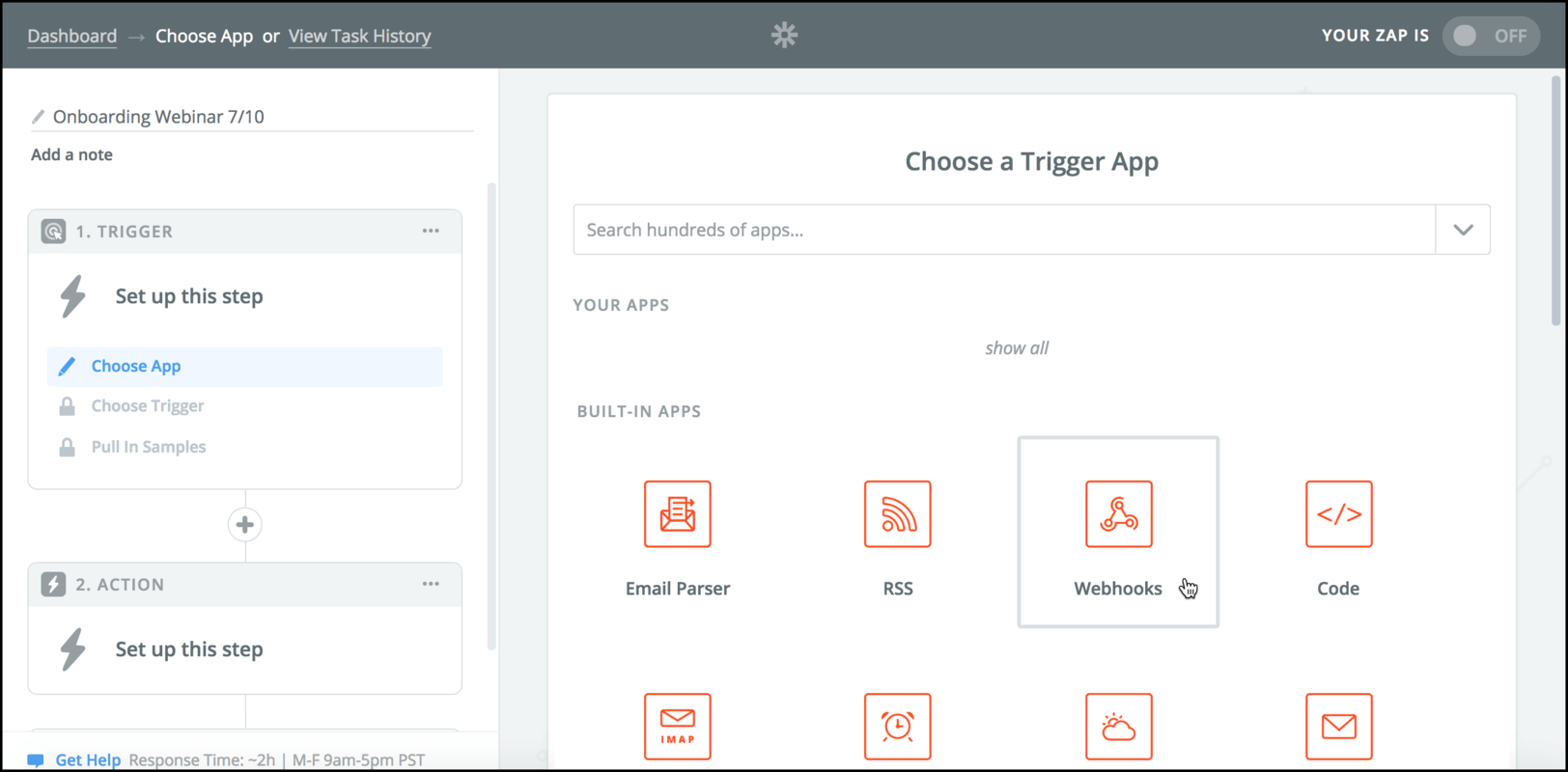Click the Code label text
Screen dimensions: 1568x772
[x=1338, y=589]
